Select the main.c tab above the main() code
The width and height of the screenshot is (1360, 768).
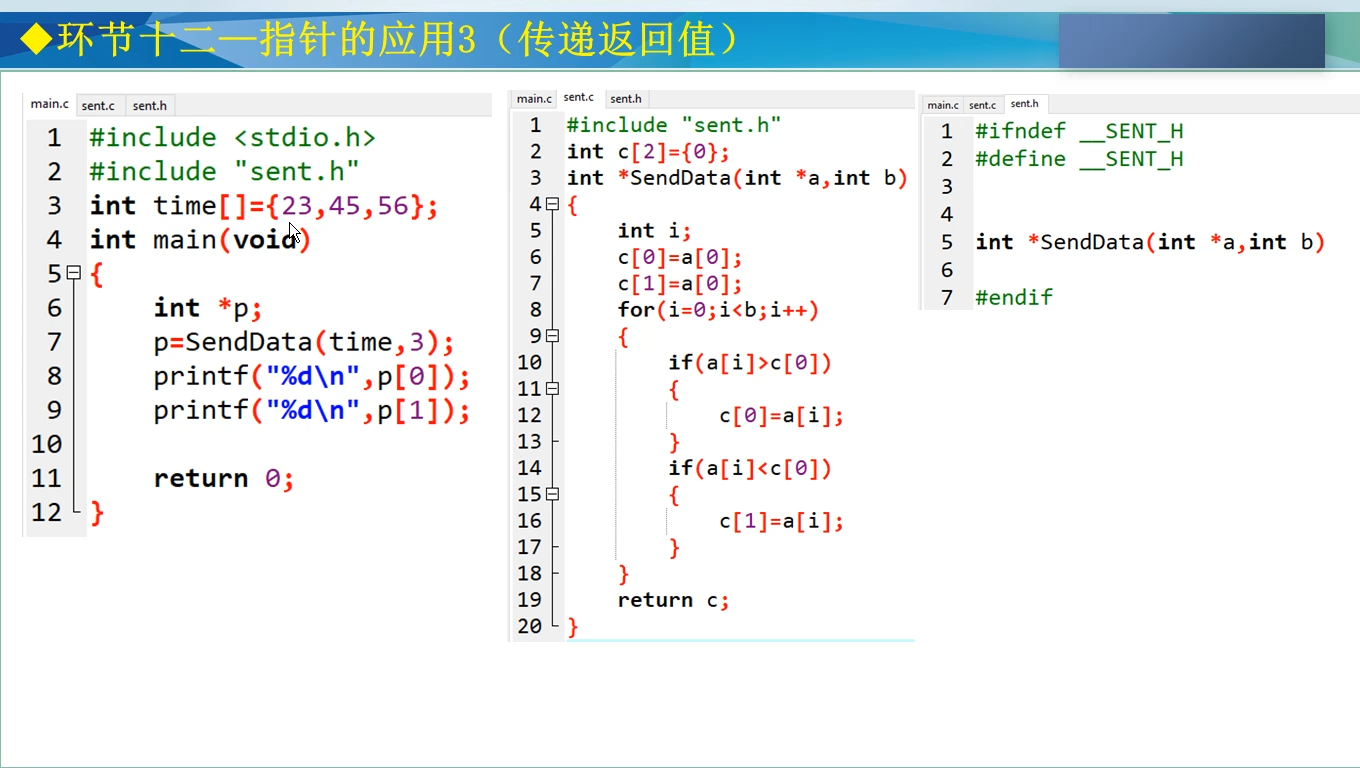[50, 104]
